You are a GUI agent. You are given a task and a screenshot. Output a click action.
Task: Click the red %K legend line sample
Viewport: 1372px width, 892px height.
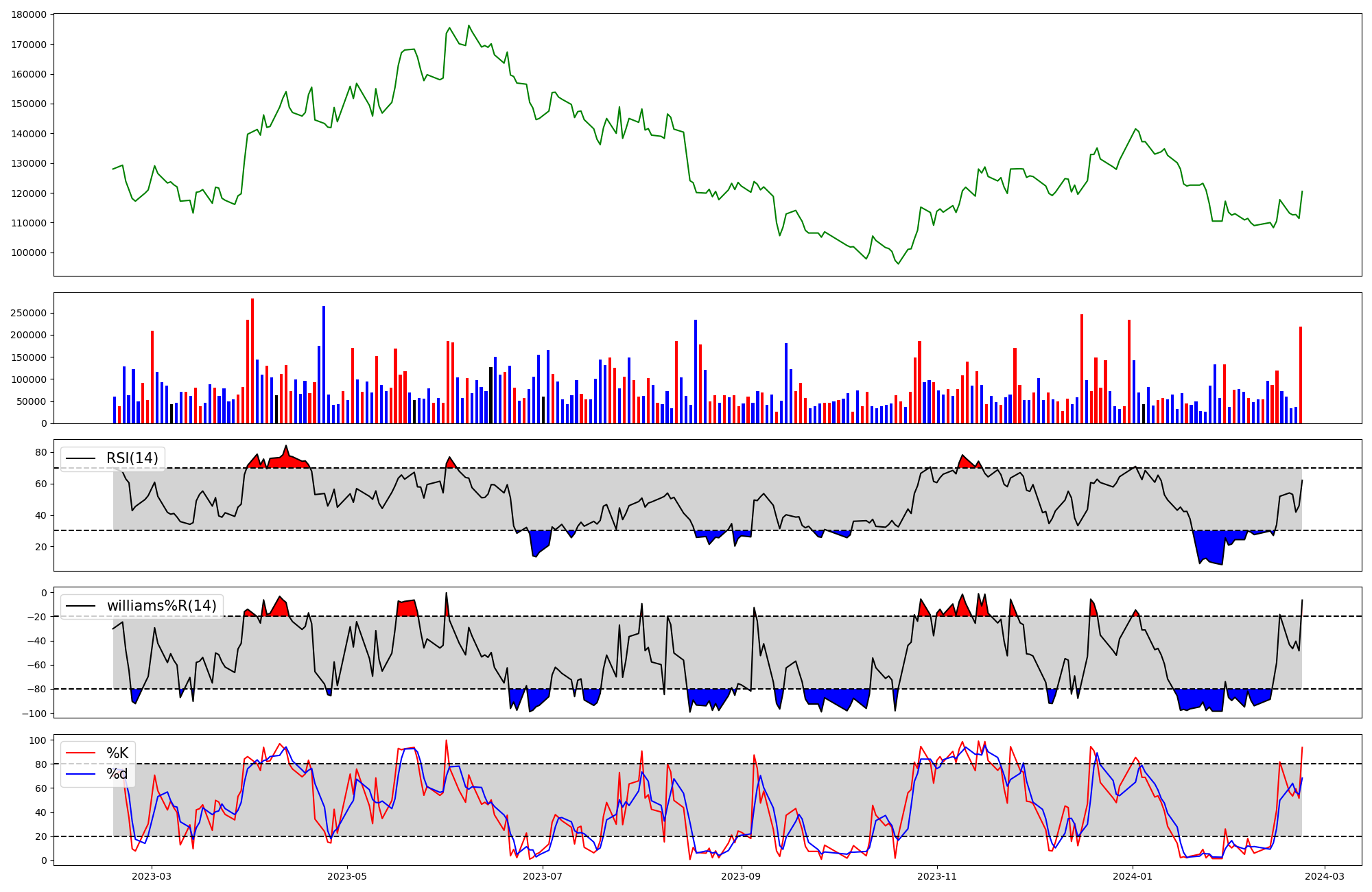[x=80, y=753]
